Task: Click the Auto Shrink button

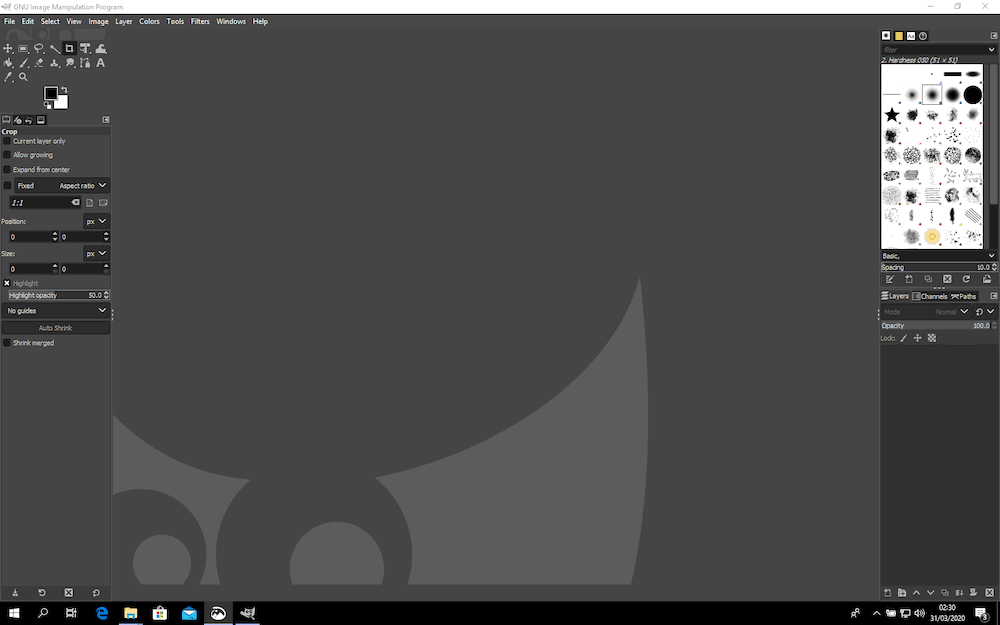Action: (55, 328)
